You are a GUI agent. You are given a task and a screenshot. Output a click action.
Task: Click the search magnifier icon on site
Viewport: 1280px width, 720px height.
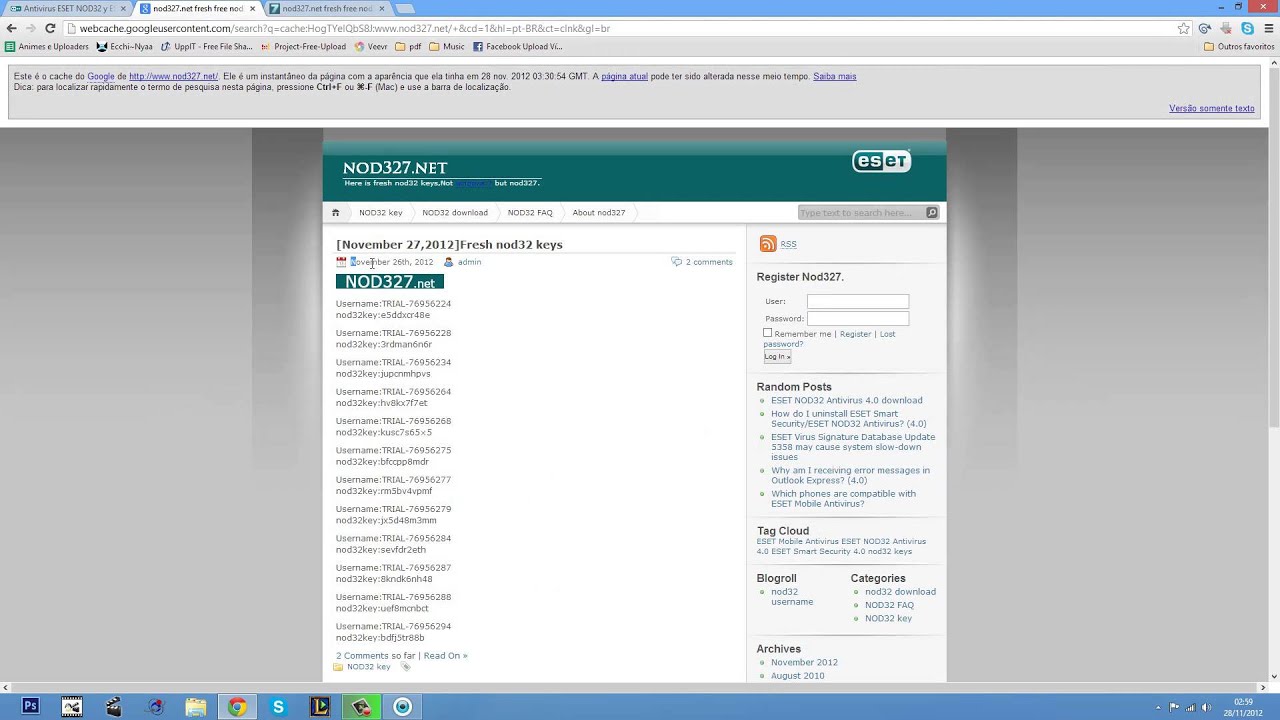(931, 212)
